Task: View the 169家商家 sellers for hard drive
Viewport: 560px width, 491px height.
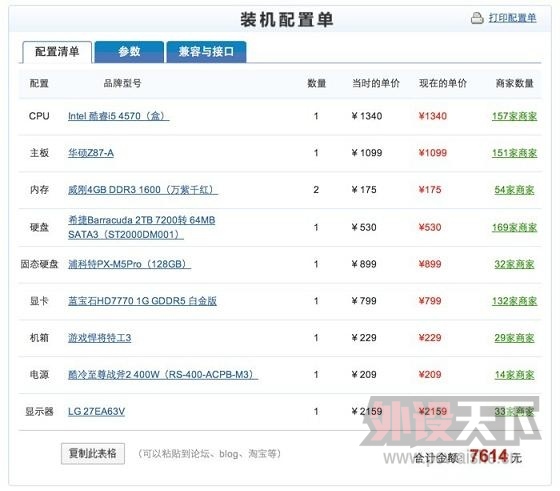Action: click(514, 227)
